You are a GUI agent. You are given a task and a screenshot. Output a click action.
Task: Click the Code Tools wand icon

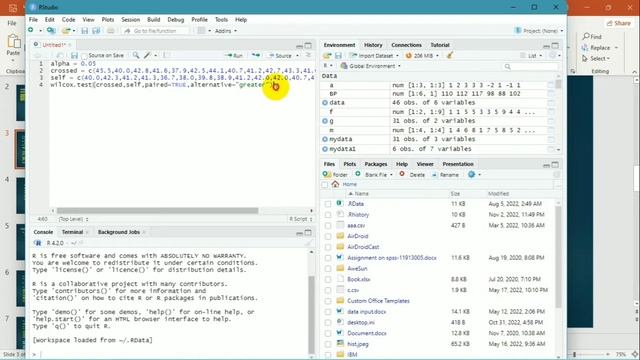click(147, 55)
